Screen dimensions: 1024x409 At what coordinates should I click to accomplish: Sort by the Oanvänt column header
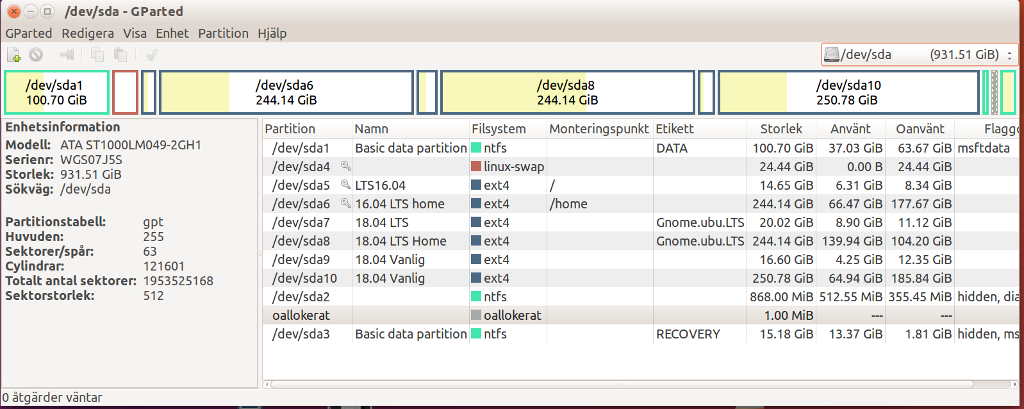920,129
